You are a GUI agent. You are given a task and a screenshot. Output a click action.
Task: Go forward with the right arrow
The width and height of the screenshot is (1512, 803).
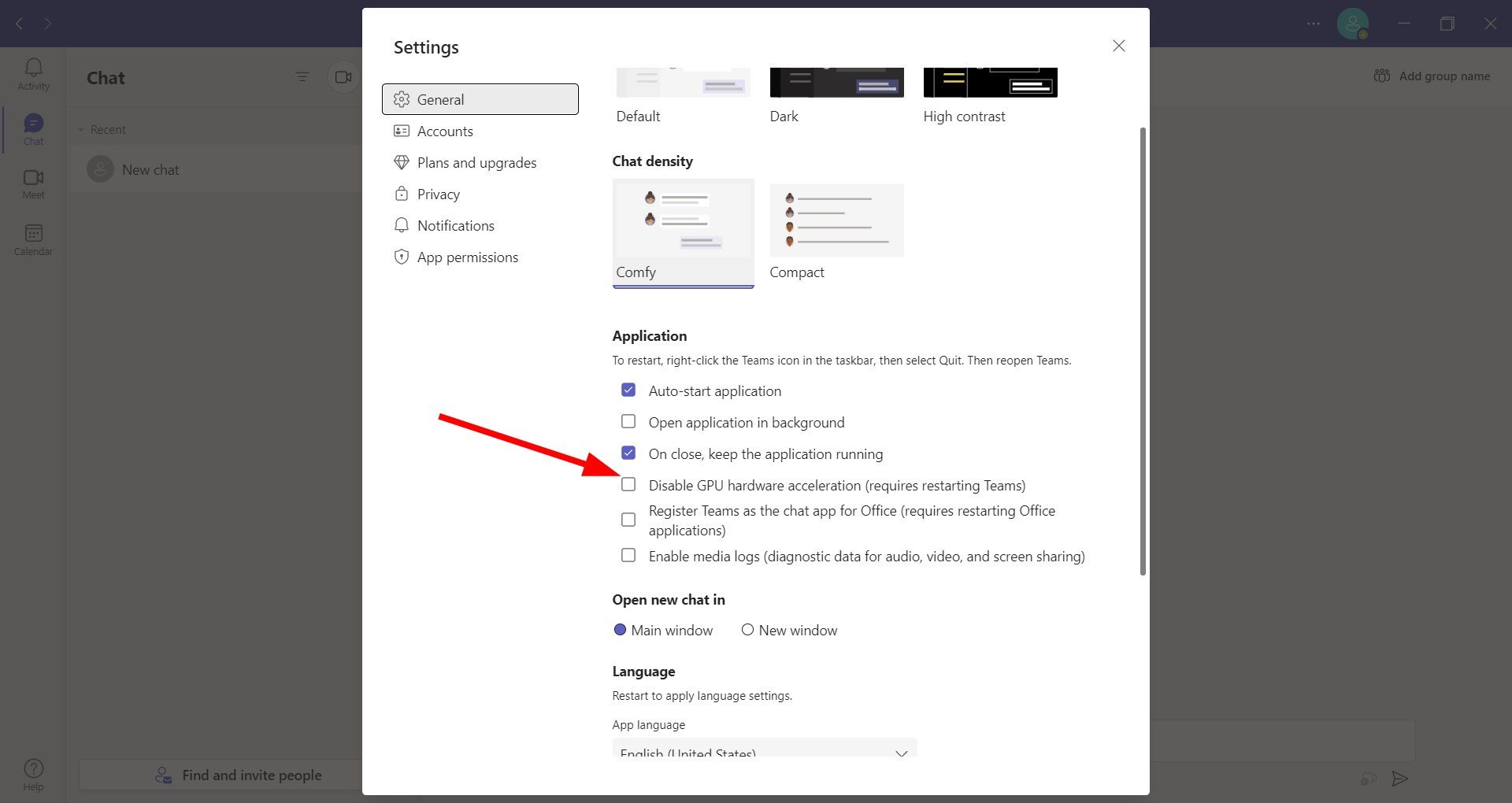(48, 24)
